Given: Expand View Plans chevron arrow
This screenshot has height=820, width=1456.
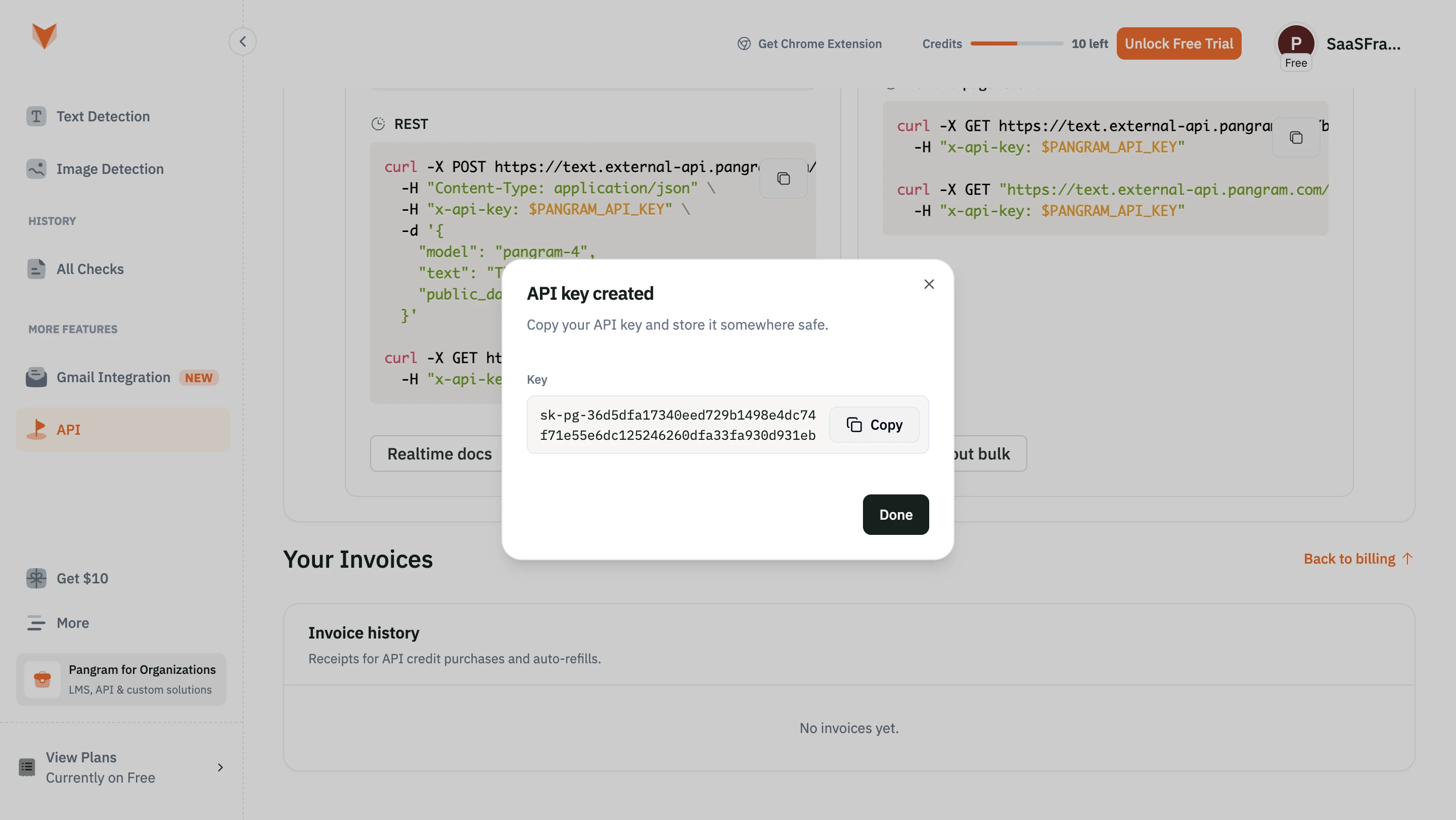Looking at the screenshot, I should click(220, 767).
